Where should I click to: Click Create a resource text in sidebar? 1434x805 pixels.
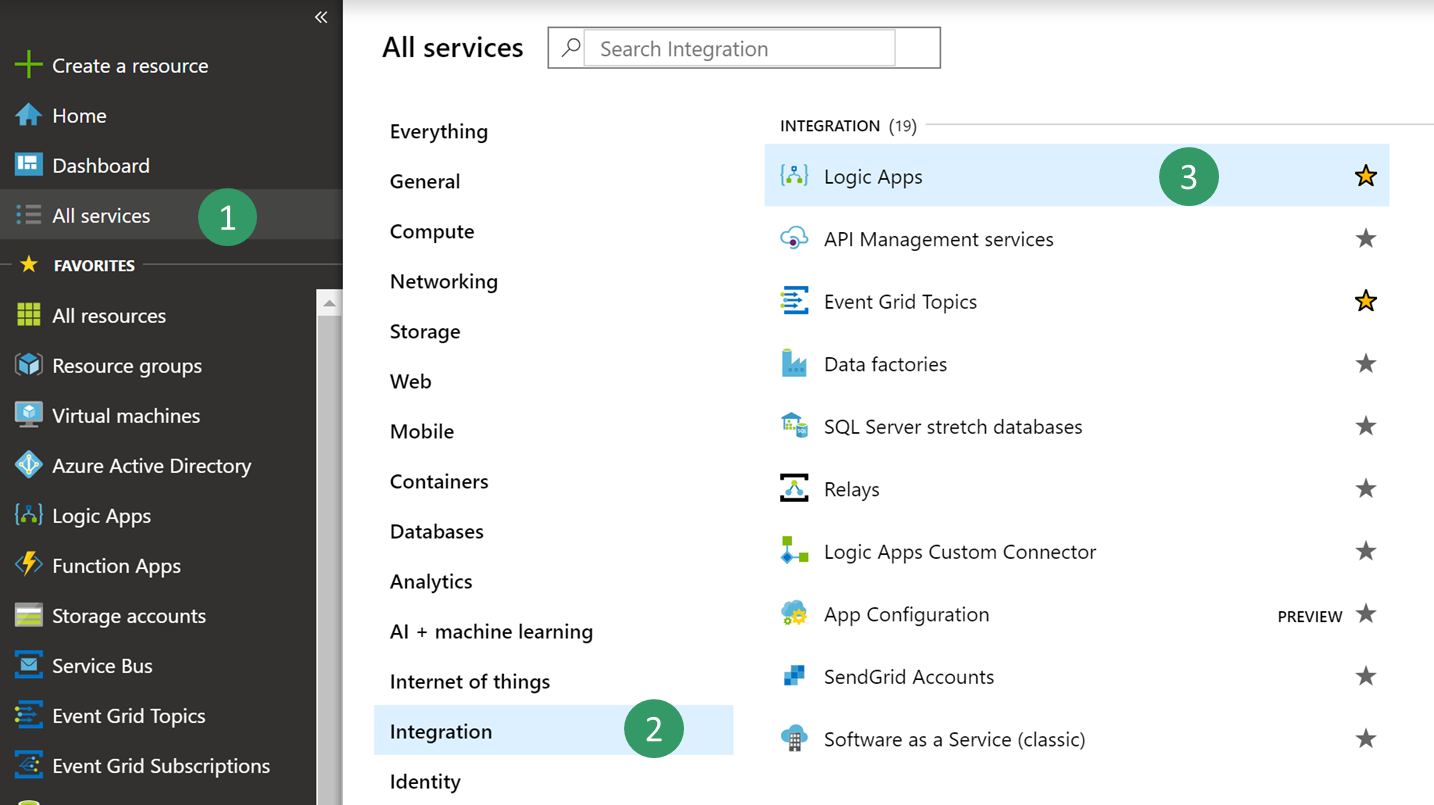[x=130, y=66]
